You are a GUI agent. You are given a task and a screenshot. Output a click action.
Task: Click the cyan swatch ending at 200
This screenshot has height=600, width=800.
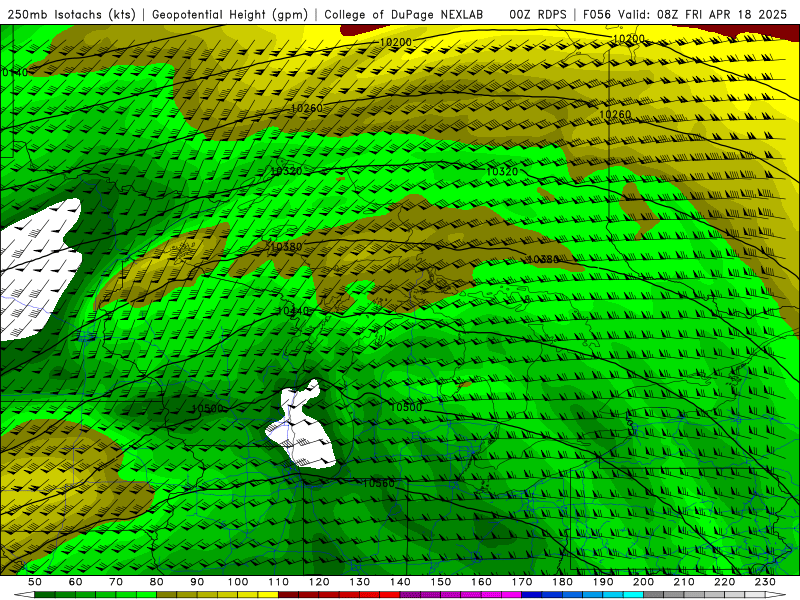click(x=634, y=595)
